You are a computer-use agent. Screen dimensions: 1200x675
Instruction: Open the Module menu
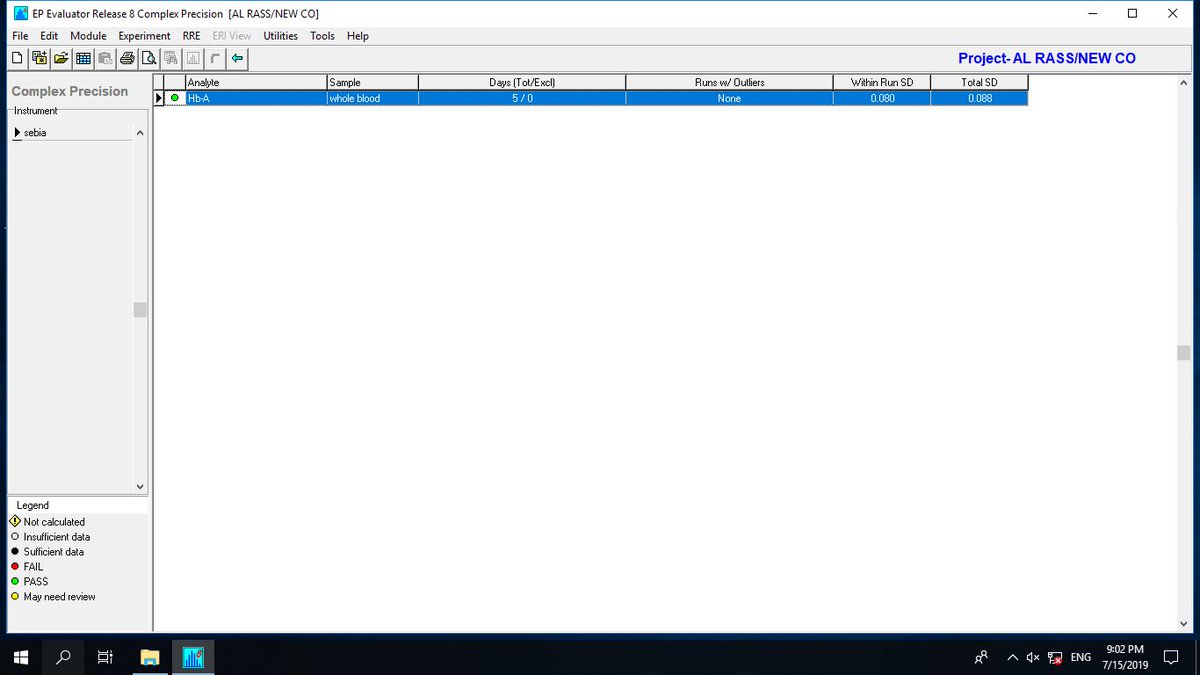[x=88, y=35]
